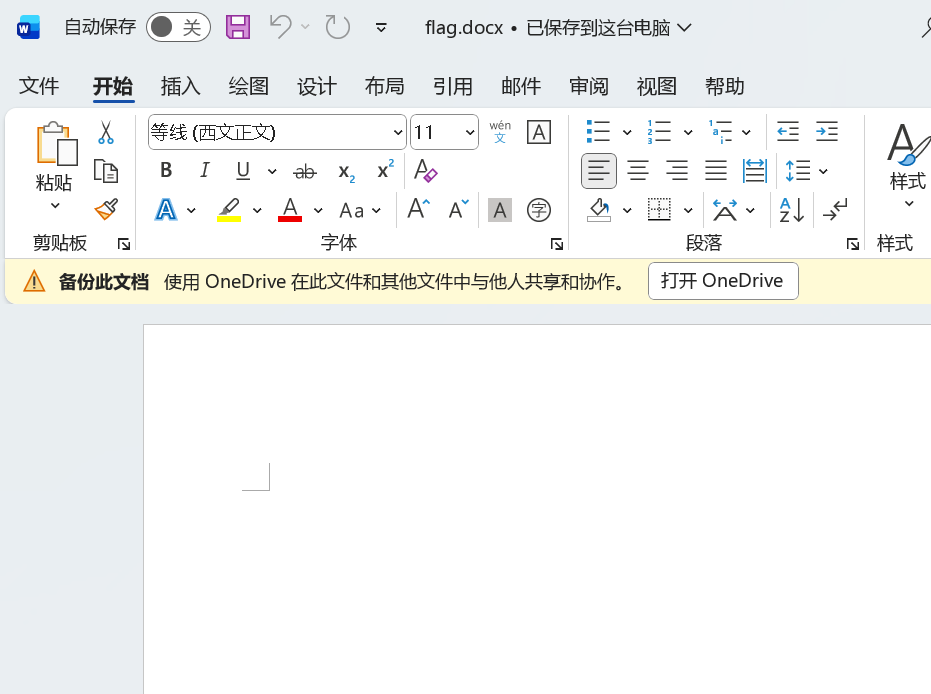This screenshot has height=694, width=931.
Task: Click the Increase Indent icon
Action: tap(827, 132)
